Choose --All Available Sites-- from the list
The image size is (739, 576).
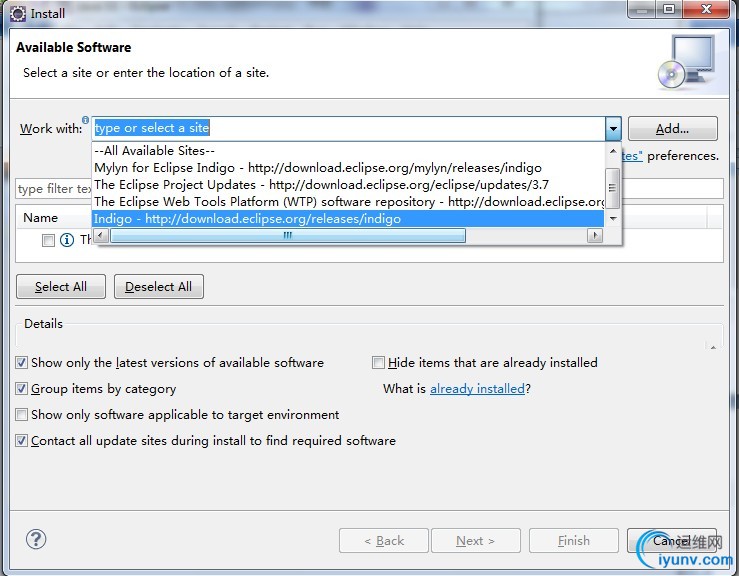pyautogui.click(x=348, y=151)
